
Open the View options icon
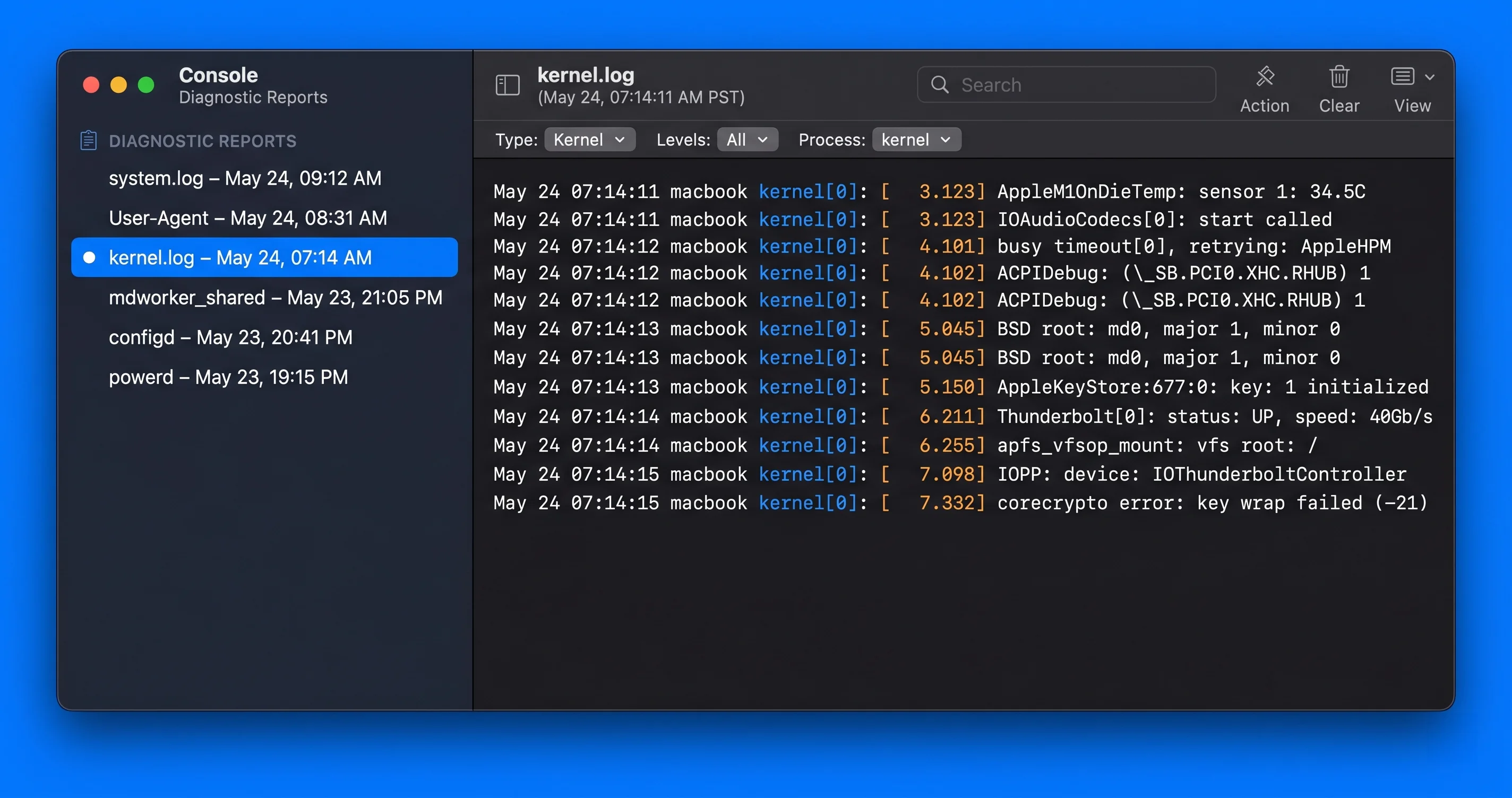[1402, 76]
